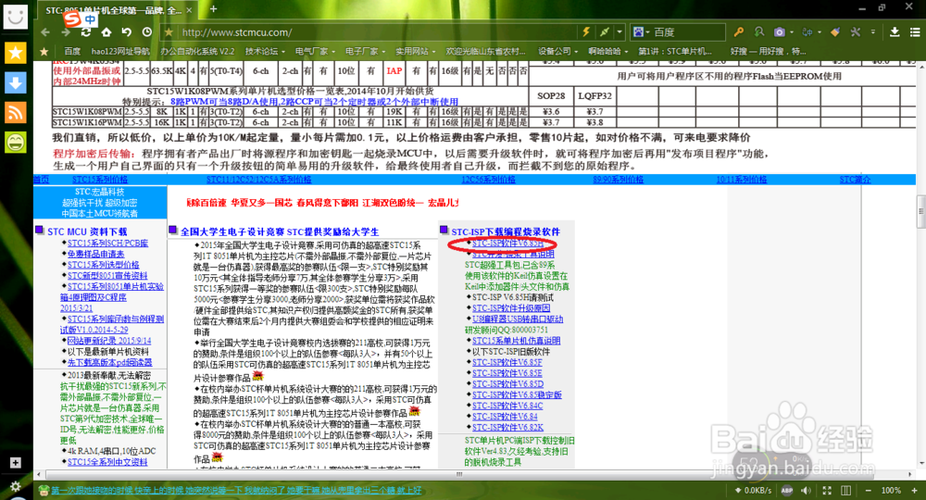The height and width of the screenshot is (500, 926).
Task: Bookmark page with address bar star
Action: point(169,32)
